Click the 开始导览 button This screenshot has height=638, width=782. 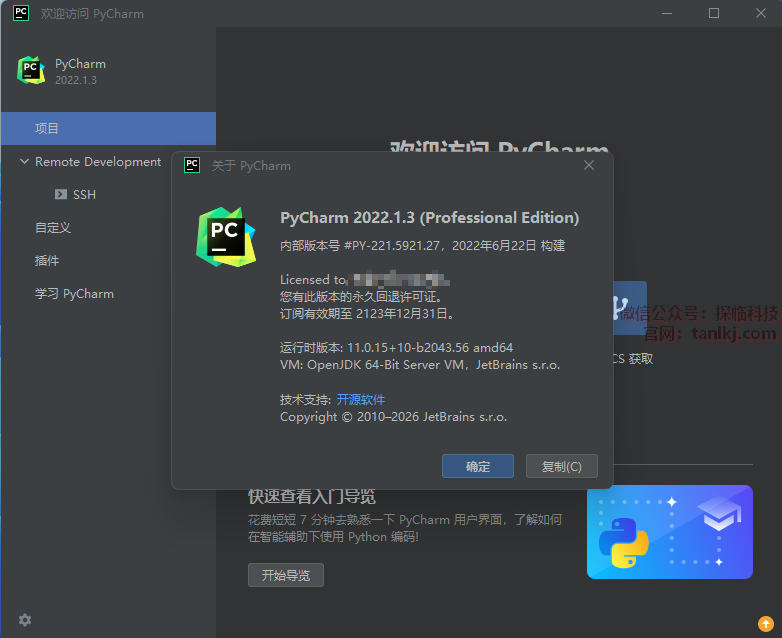tap(286, 575)
